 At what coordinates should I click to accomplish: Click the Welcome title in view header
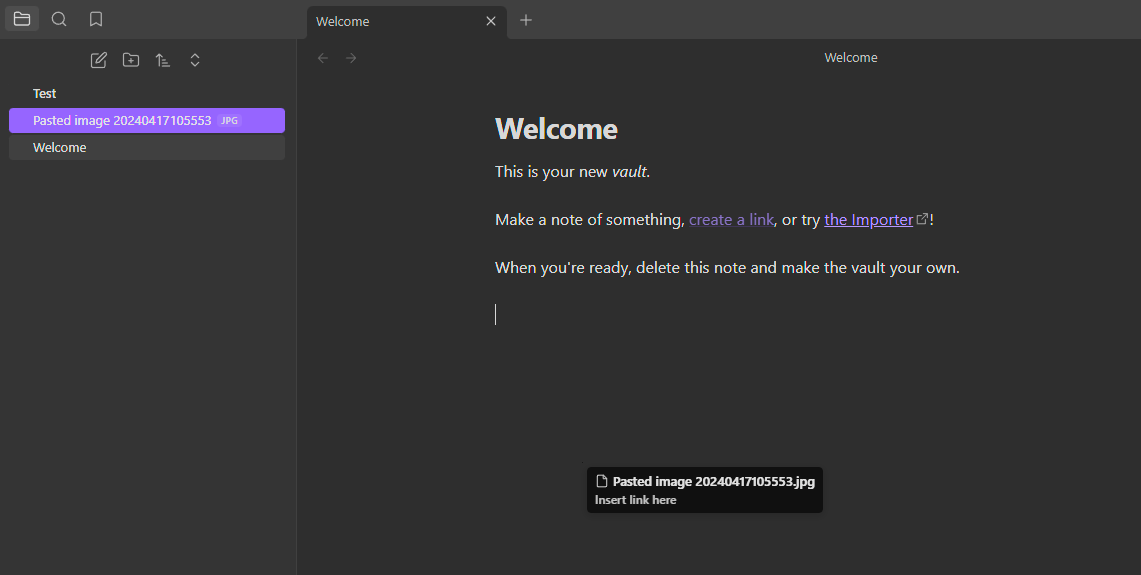pyautogui.click(x=850, y=58)
